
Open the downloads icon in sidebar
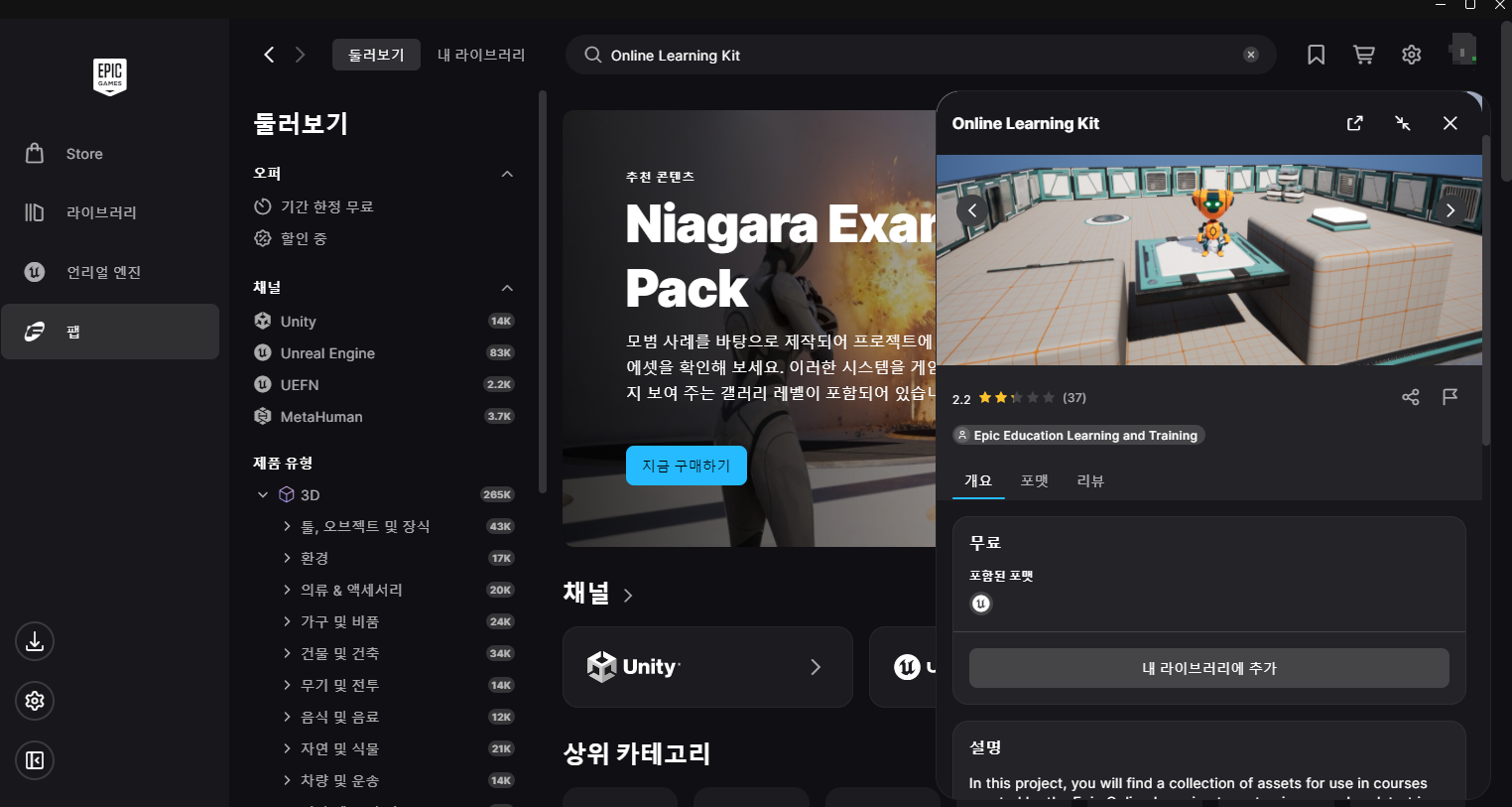click(35, 641)
